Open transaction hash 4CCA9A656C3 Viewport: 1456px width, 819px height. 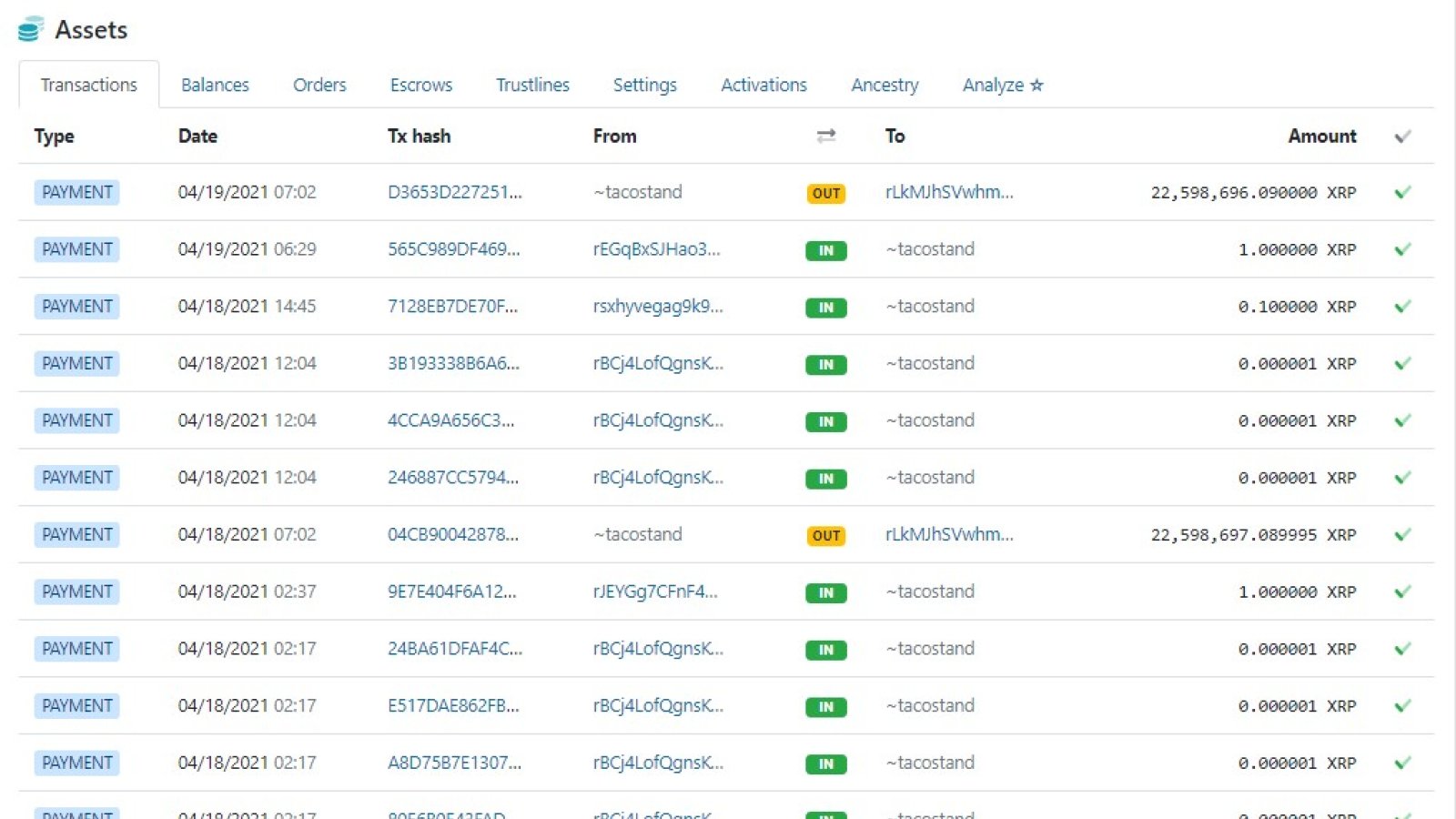[451, 420]
